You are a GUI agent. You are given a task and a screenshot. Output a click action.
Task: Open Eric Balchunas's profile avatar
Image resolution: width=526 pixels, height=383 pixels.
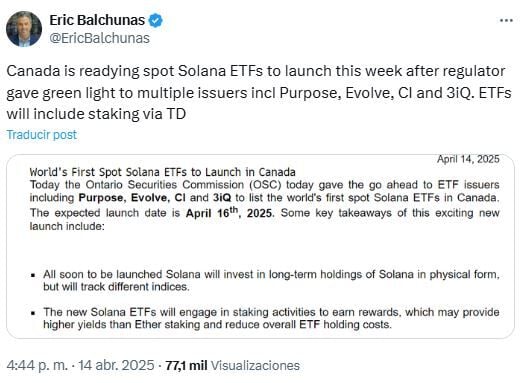(24, 29)
